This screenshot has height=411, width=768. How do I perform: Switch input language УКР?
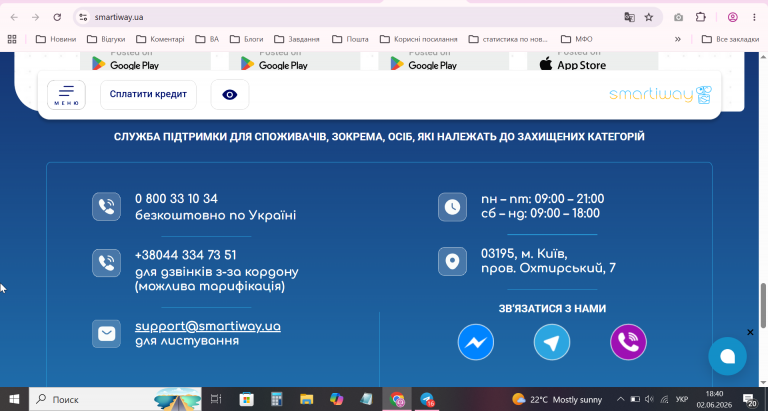point(682,399)
